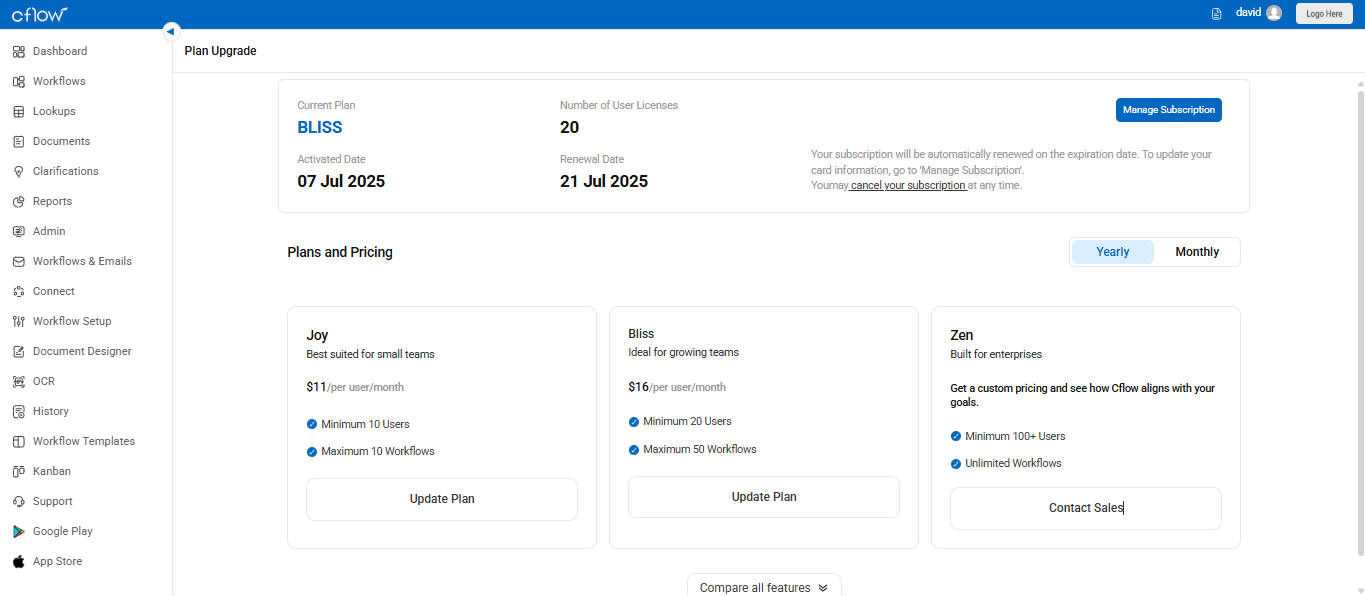The height and width of the screenshot is (596, 1365).
Task: Click the App Store apple icon
Action: click(x=18, y=561)
